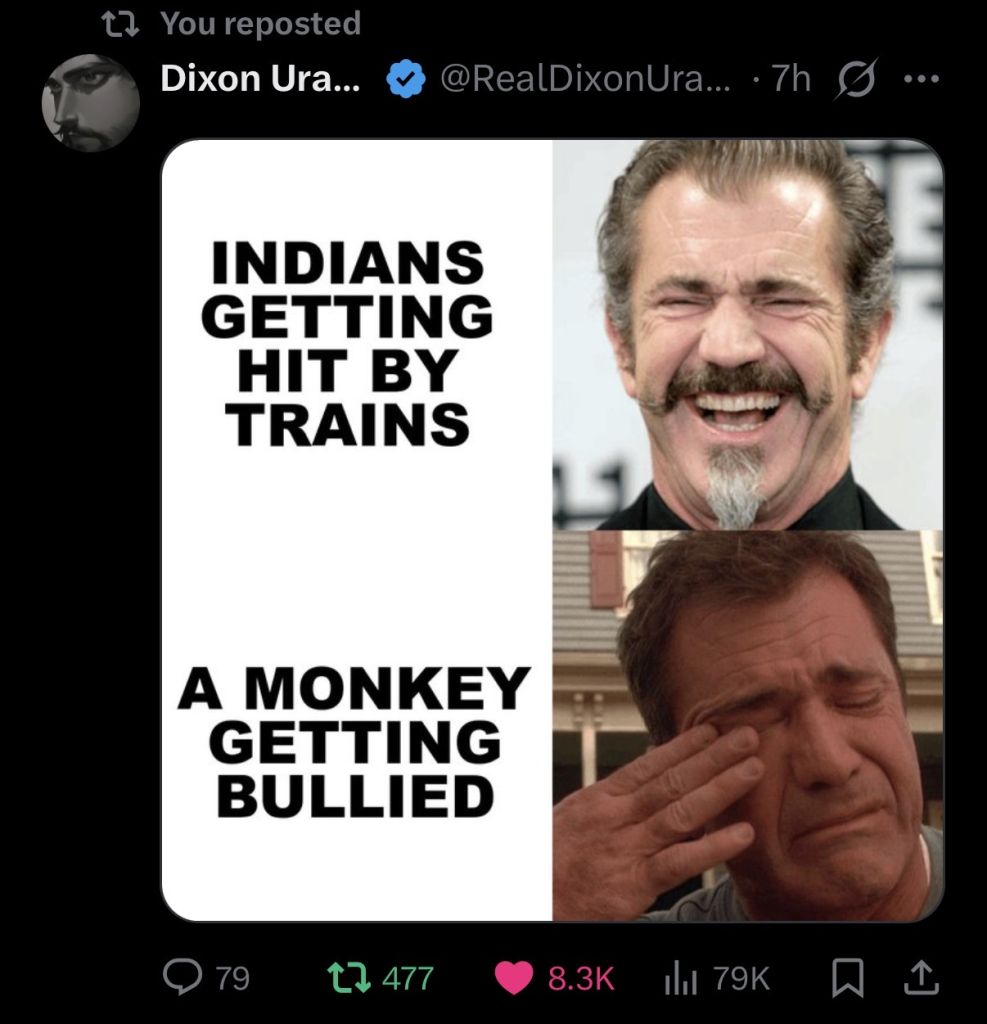
Task: Tap the @RealDixonUra... handle
Action: click(586, 79)
